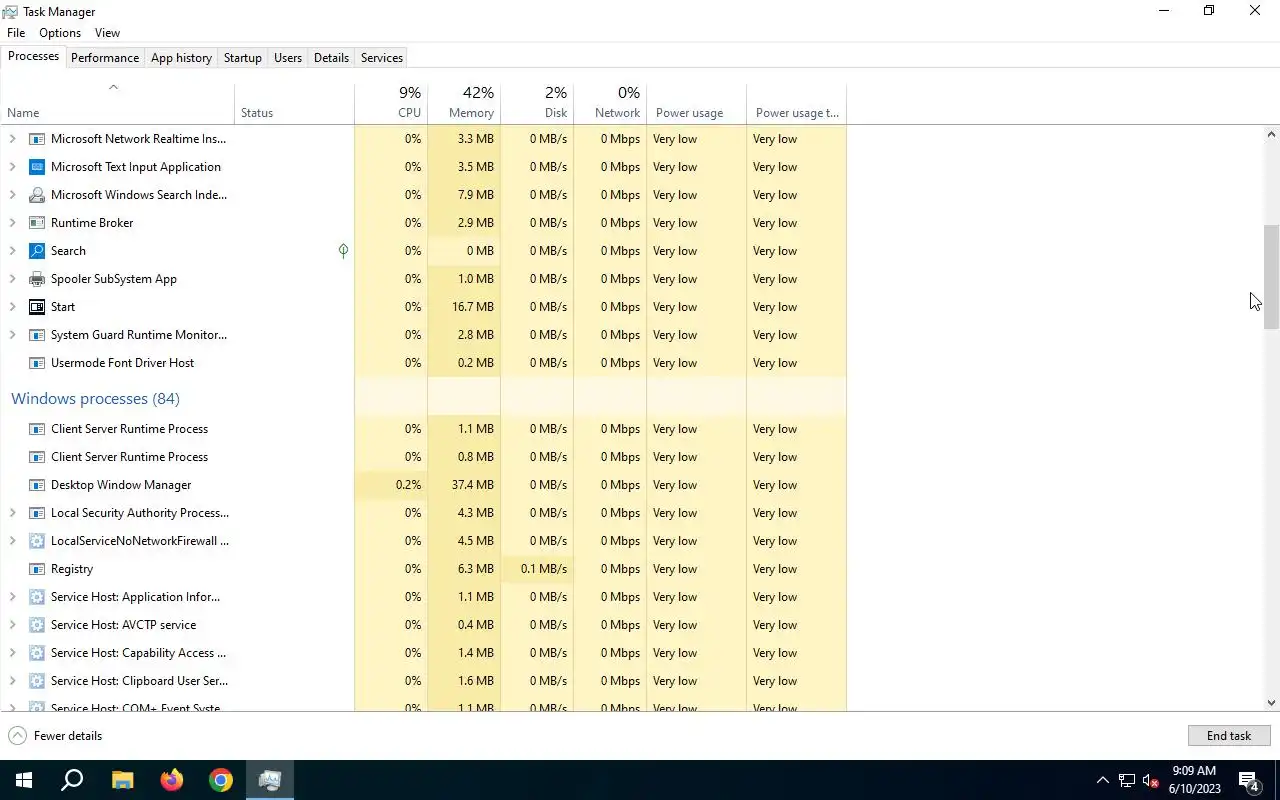
Task: Sort by the Disk column header
Action: (537, 103)
